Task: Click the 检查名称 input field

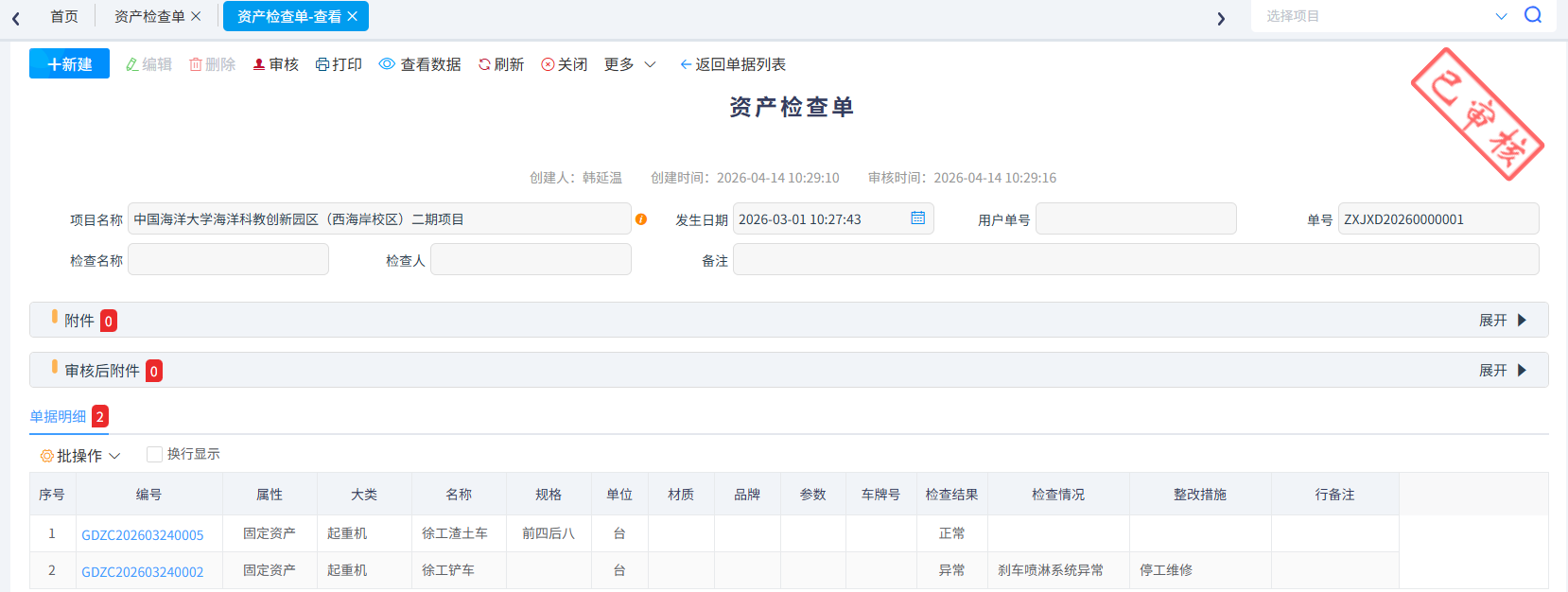Action: pos(228,259)
